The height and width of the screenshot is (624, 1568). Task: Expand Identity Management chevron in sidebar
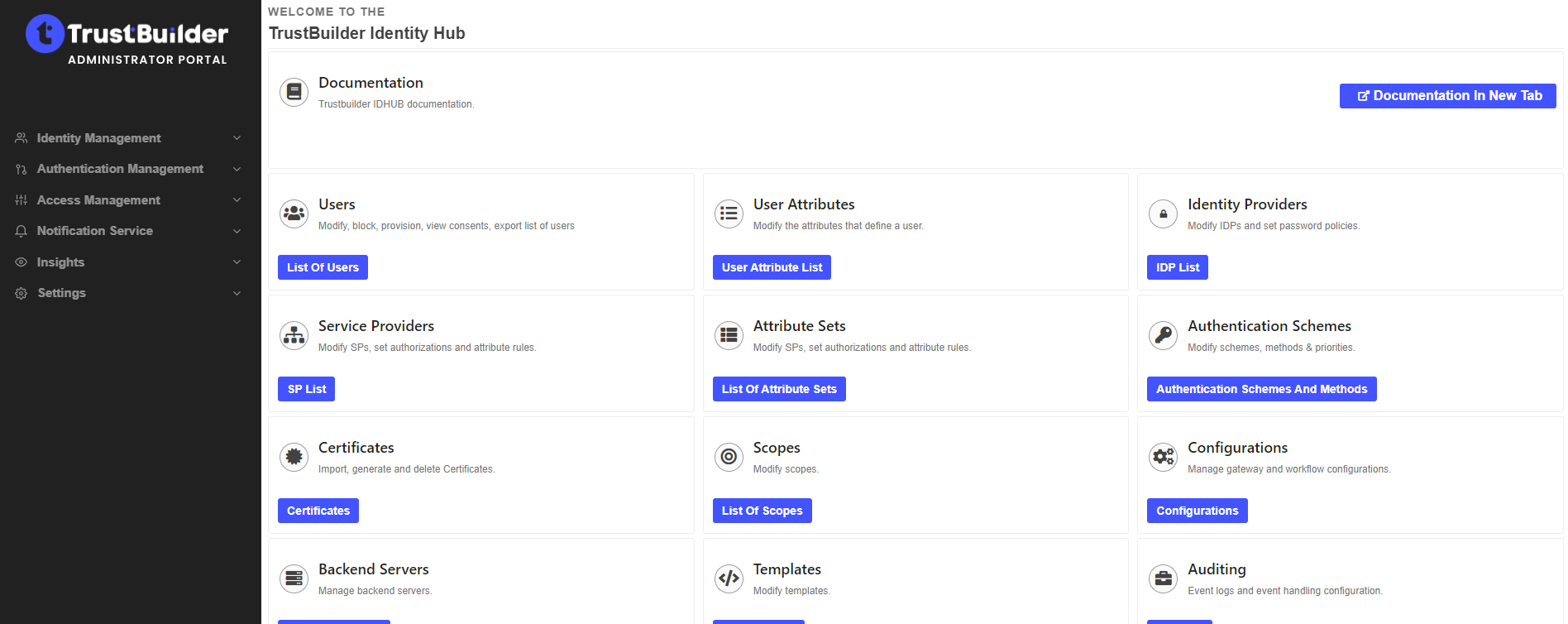[x=237, y=138]
